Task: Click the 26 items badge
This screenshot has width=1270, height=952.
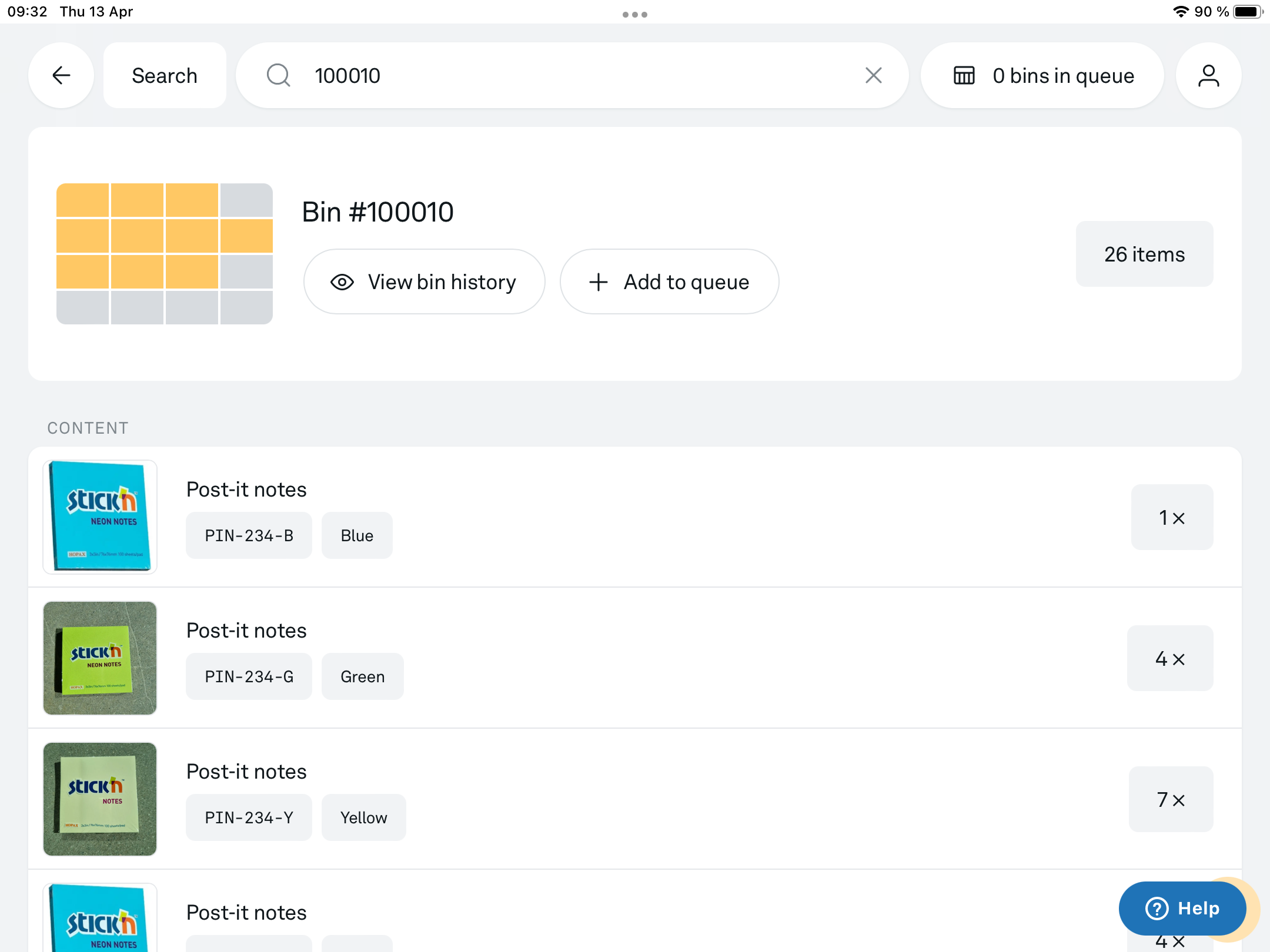Action: 1144,254
